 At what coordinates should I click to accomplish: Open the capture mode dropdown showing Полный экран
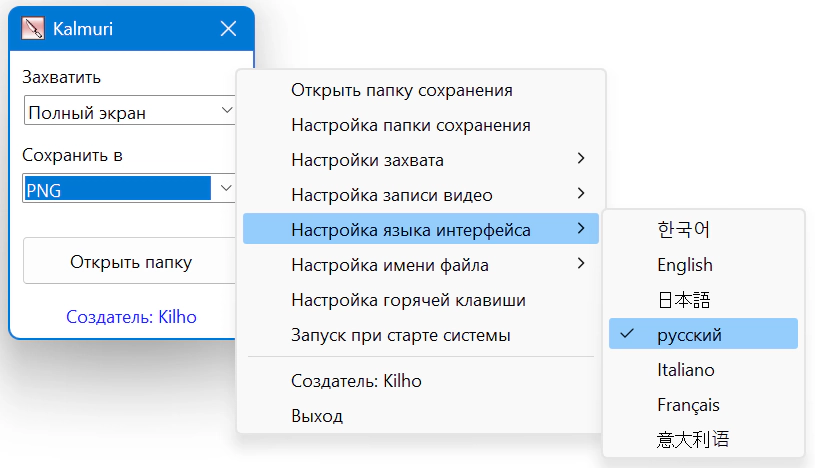click(128, 112)
